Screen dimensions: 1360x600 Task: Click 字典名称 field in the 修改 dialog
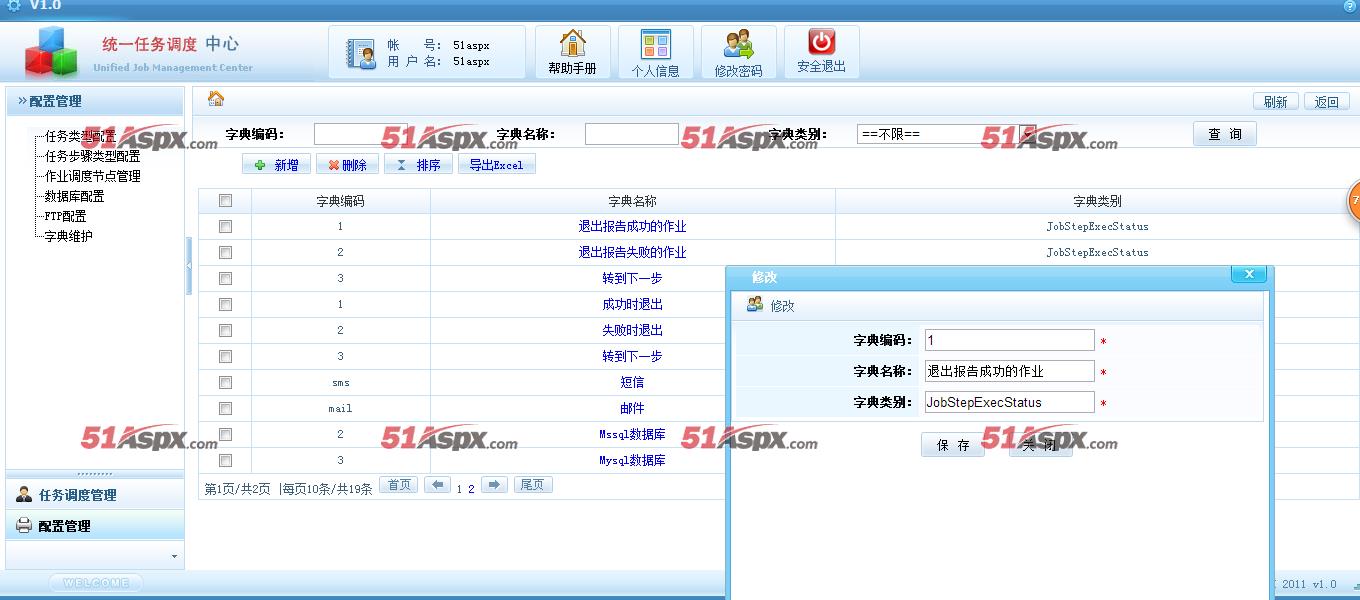pos(1009,371)
